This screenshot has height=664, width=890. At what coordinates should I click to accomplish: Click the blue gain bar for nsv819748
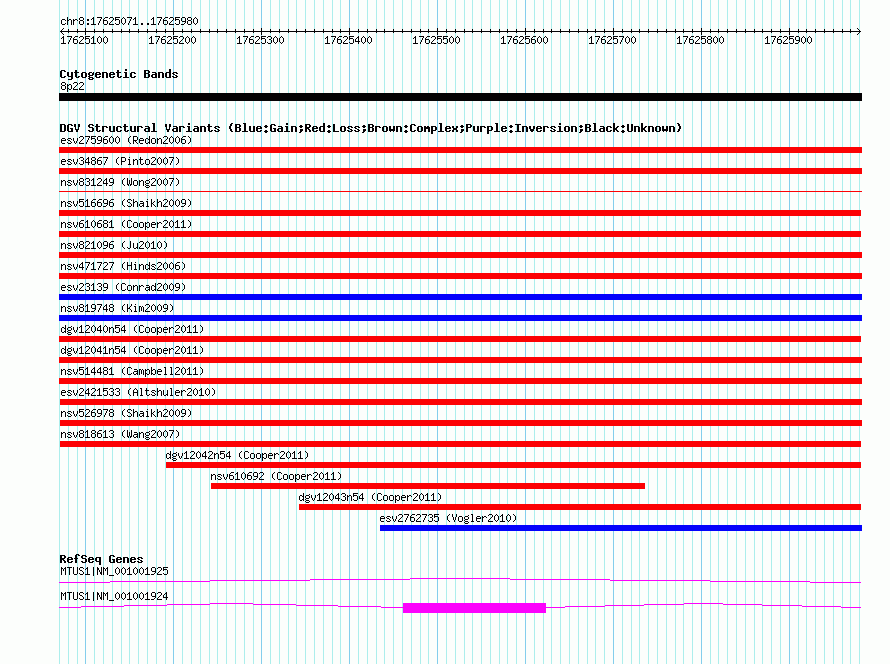click(460, 318)
